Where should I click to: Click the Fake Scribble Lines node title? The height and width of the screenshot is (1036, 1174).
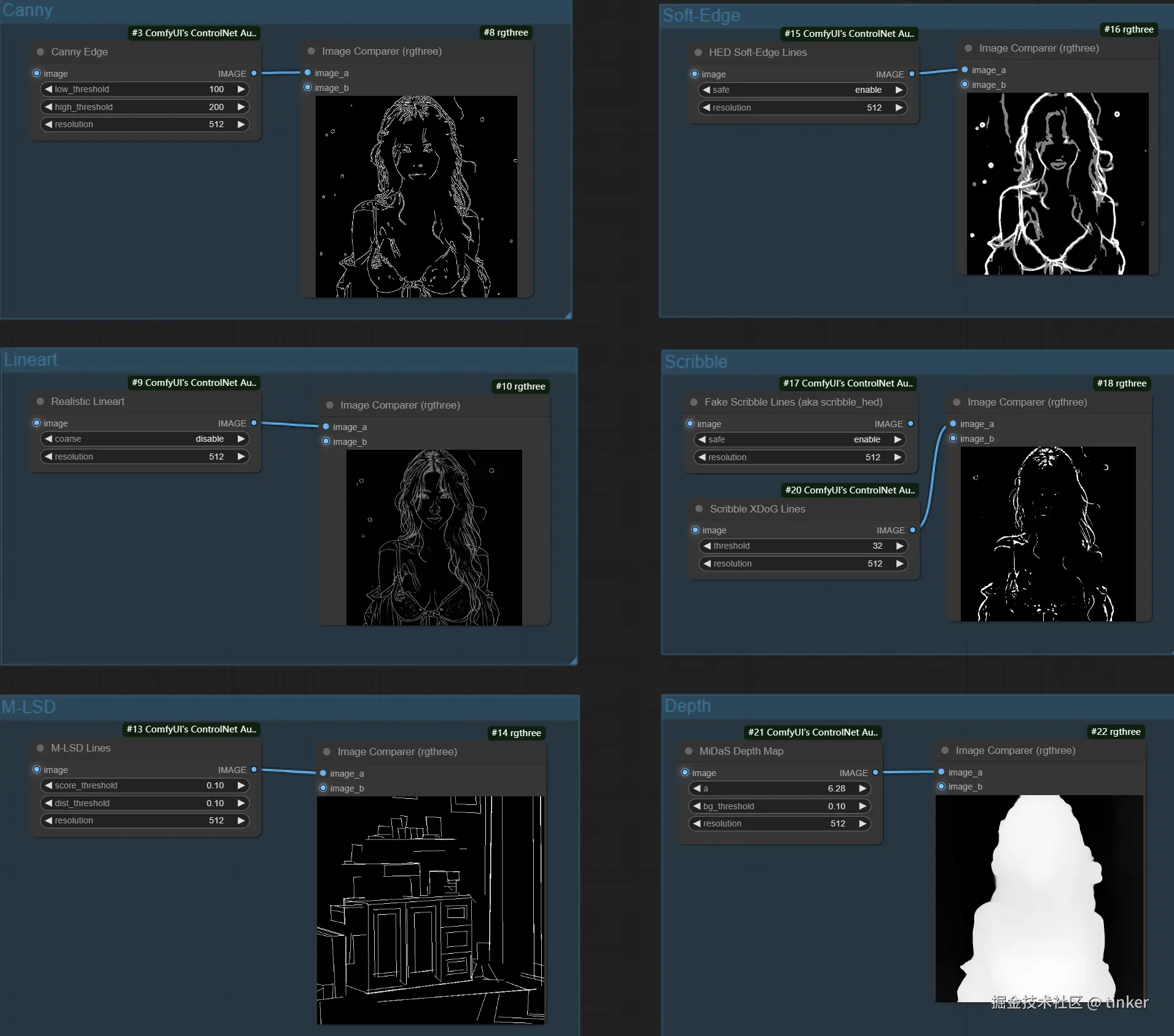click(793, 402)
